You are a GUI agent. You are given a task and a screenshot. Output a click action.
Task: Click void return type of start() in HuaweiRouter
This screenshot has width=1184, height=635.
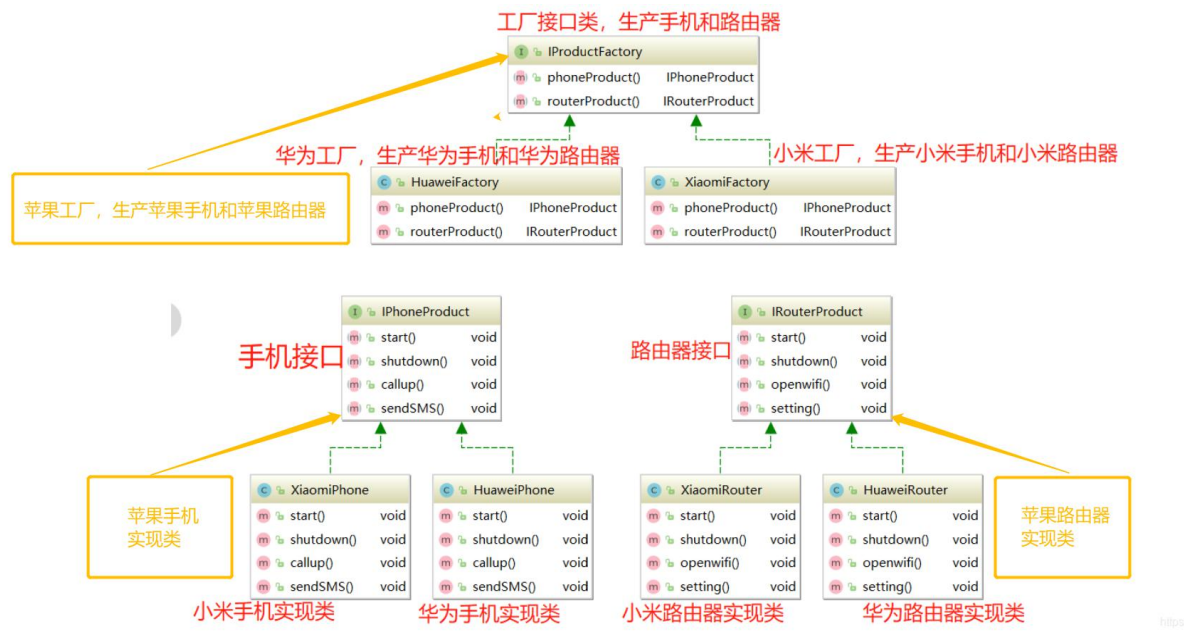[965, 516]
